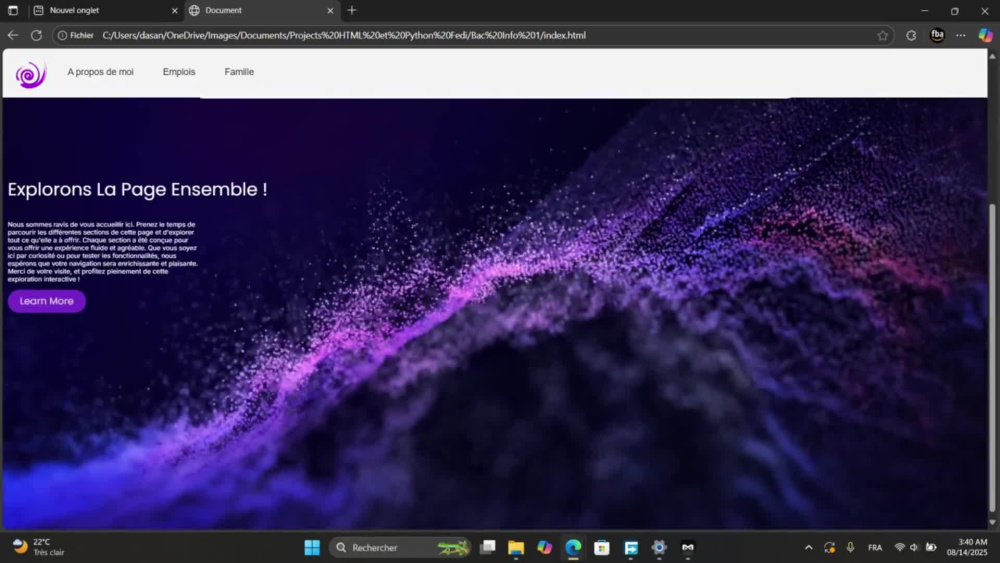This screenshot has width=1000, height=563.
Task: Open Microsoft Store from taskbar
Action: pyautogui.click(x=601, y=548)
